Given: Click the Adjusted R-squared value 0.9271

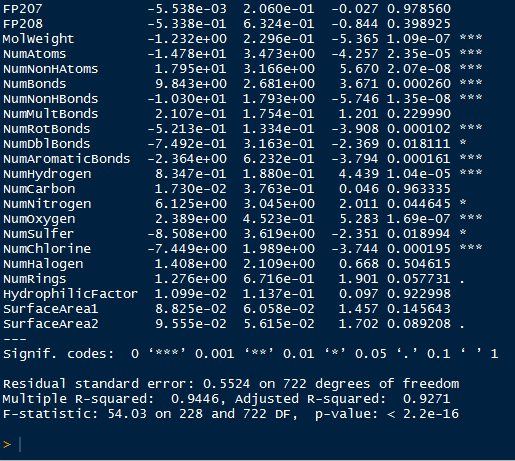Looking at the screenshot, I should coord(426,399).
